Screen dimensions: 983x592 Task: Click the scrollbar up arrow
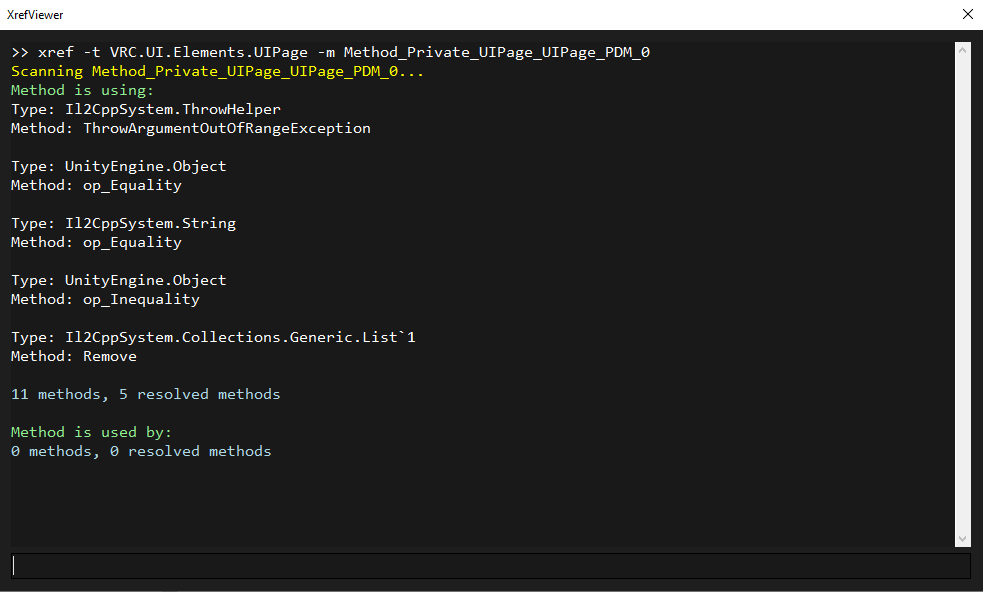coord(962,50)
